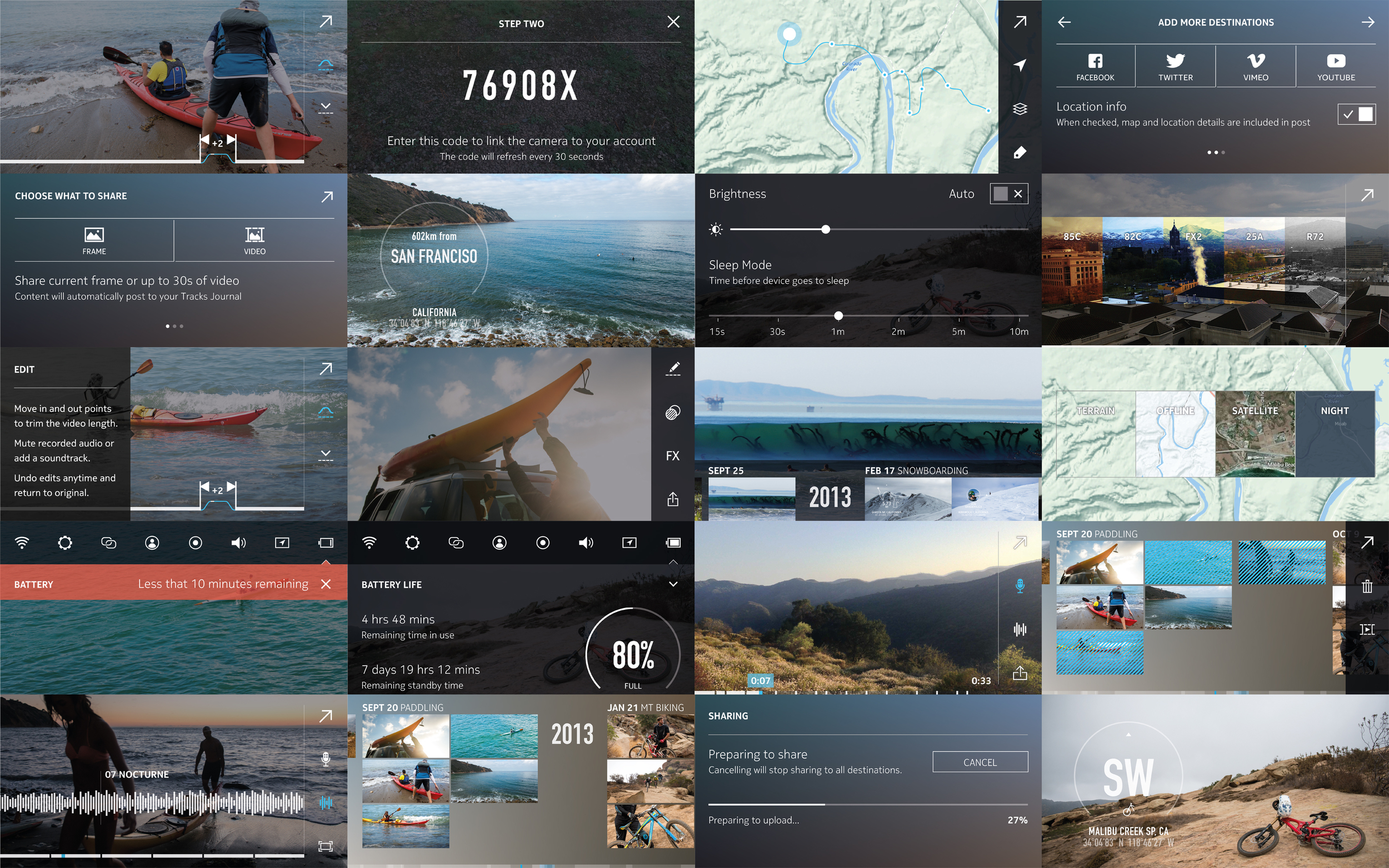
Task: Select Twitter as a sharing destination
Action: point(1176,67)
